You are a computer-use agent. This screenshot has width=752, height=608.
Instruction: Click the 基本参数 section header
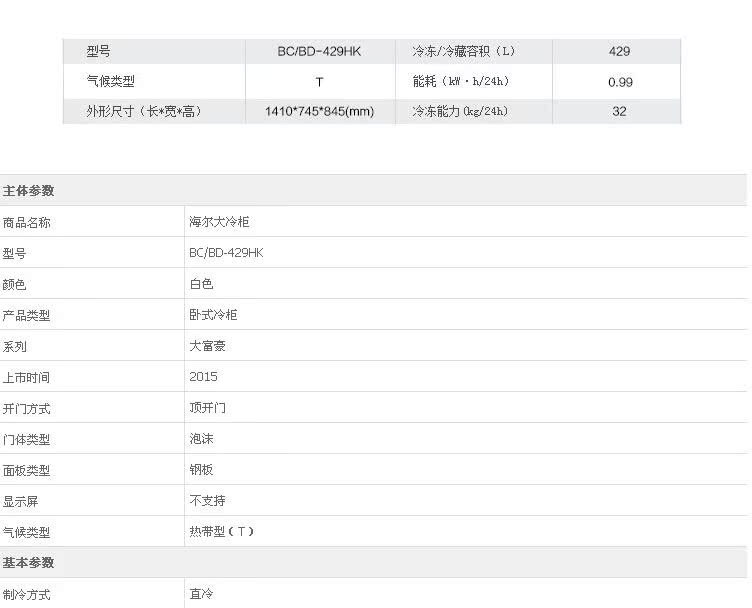(29, 563)
